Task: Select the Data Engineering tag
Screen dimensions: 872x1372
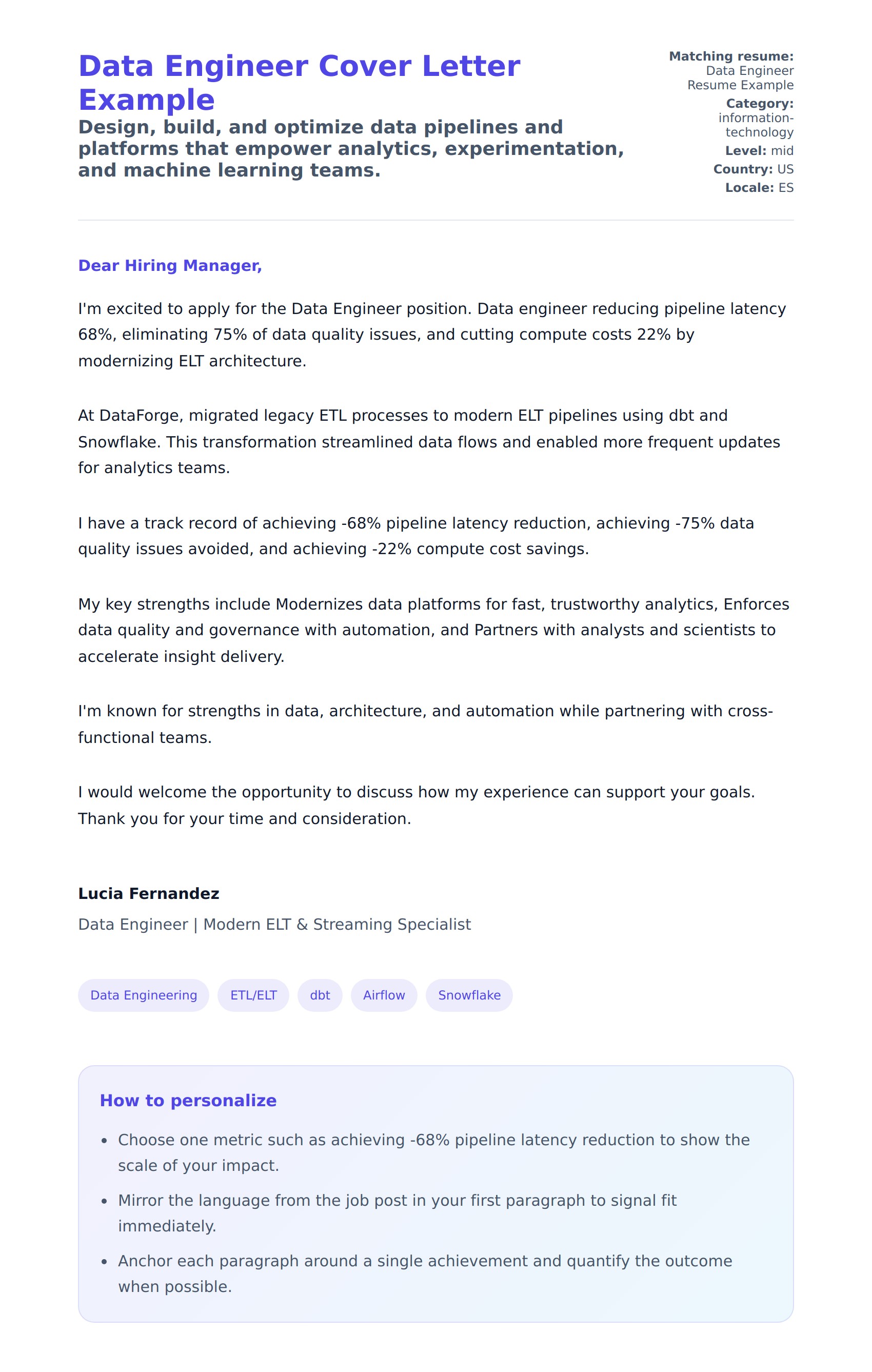Action: click(144, 995)
